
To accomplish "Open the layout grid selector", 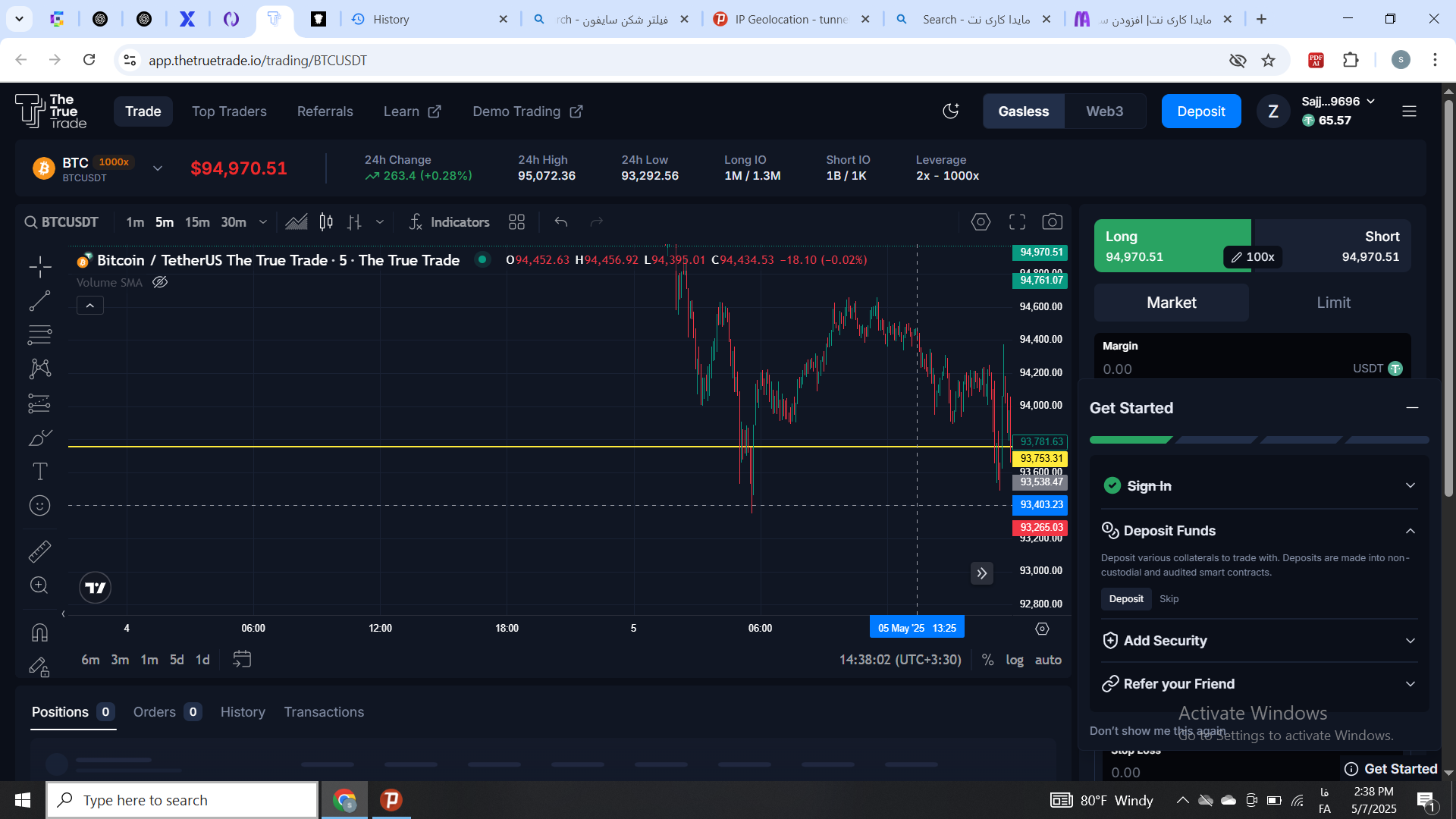I will 516,221.
